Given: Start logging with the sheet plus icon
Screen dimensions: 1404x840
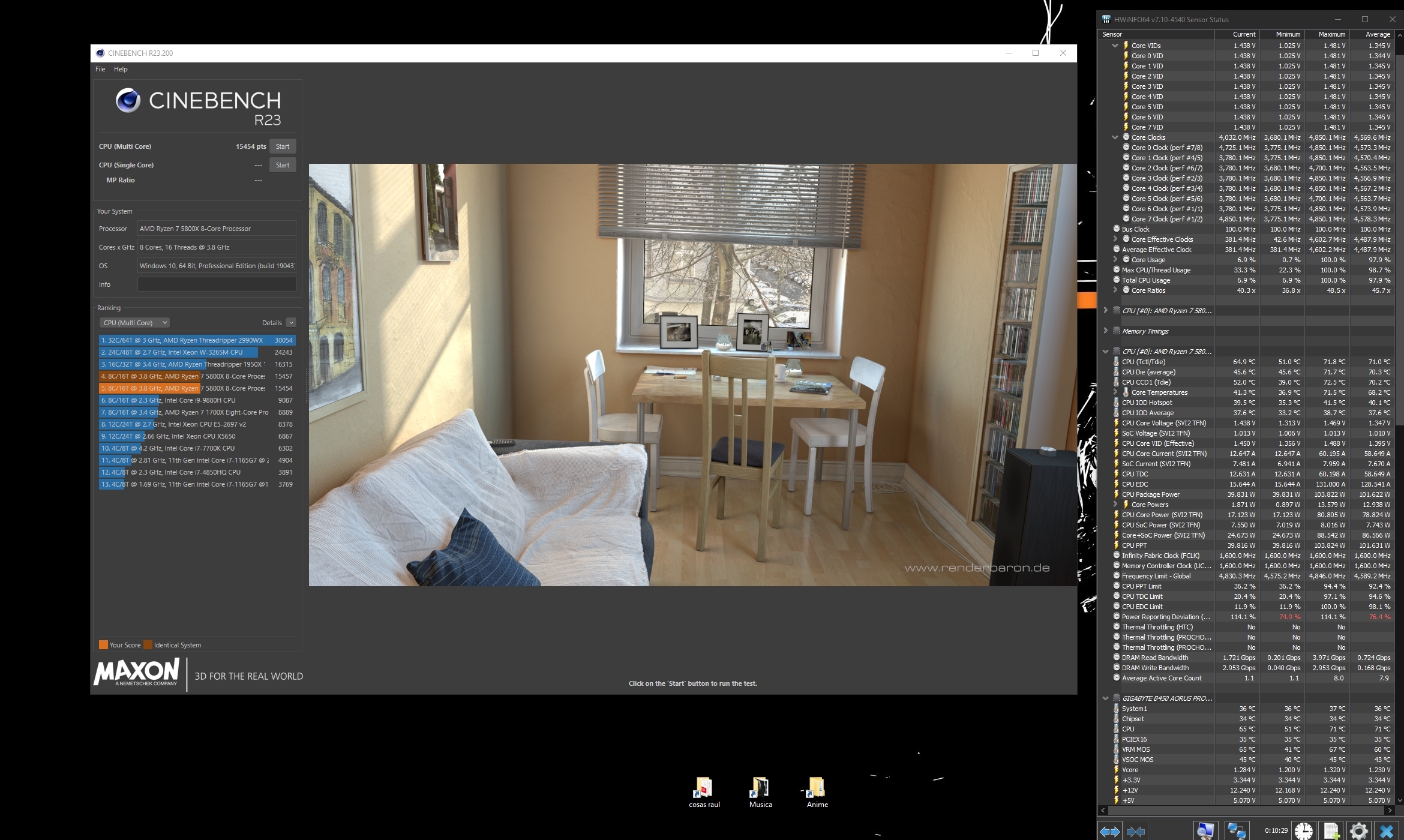Looking at the screenshot, I should tap(1331, 831).
